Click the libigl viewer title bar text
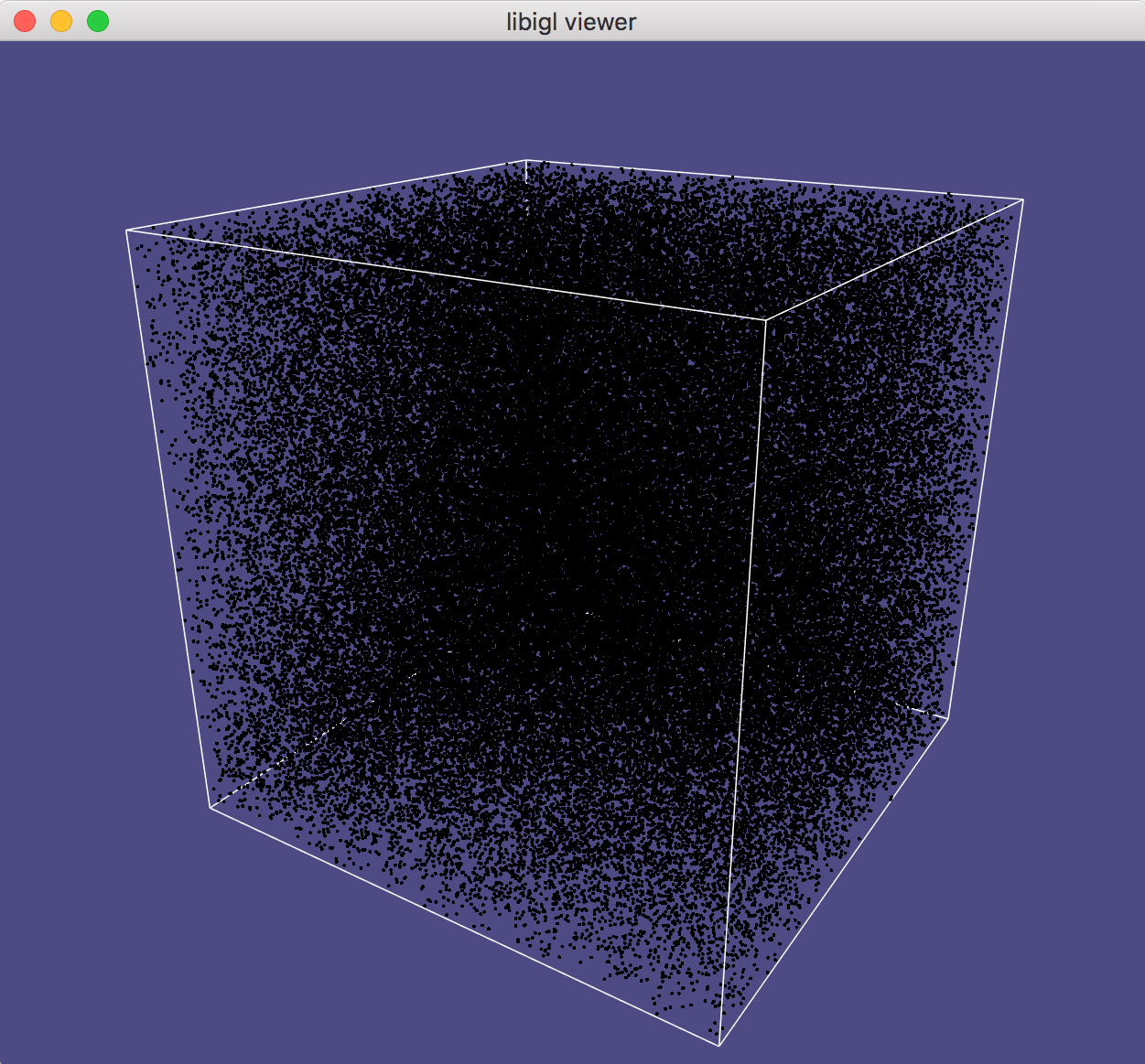This screenshot has height=1064, width=1145. click(x=572, y=21)
